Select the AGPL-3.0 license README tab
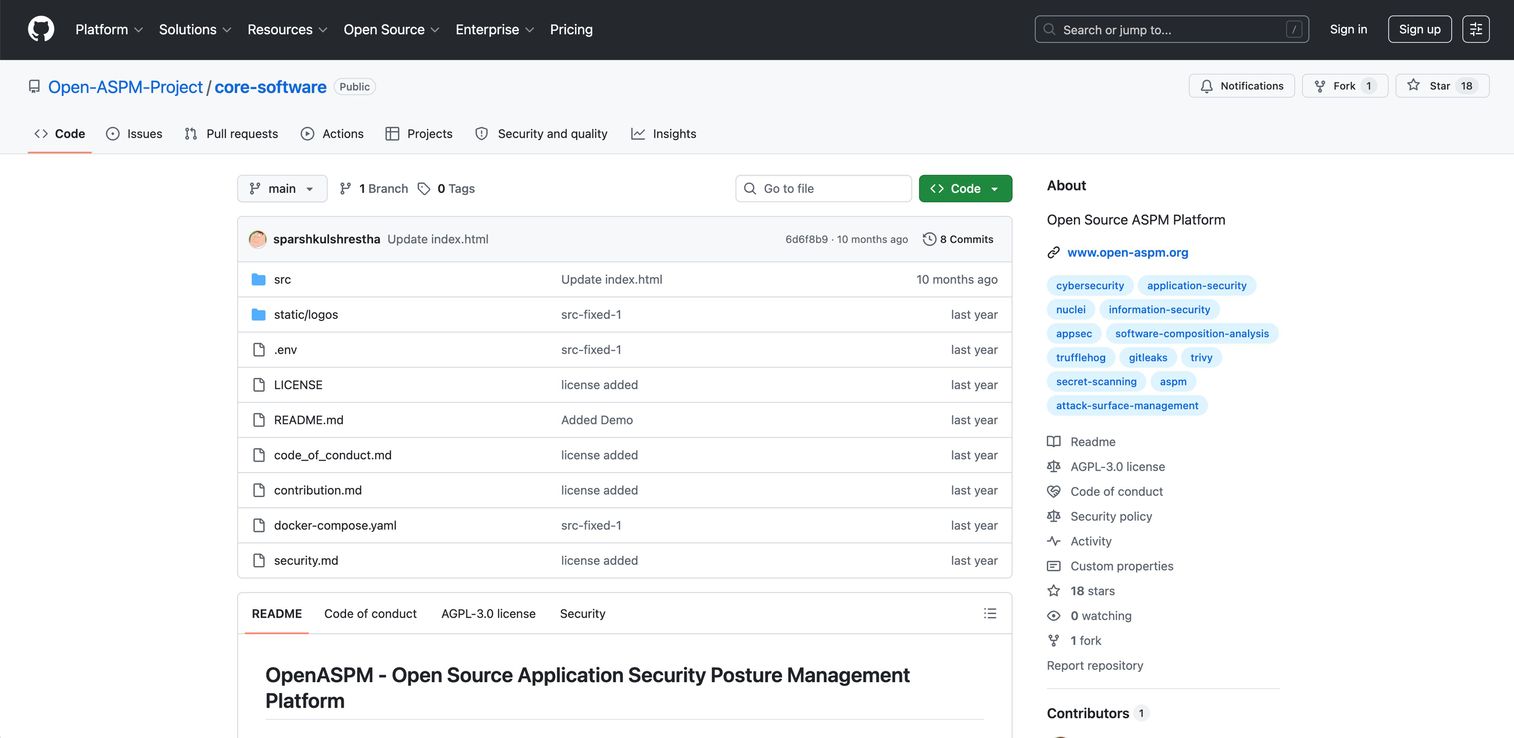Viewport: 1514px width, 738px height. 488,613
